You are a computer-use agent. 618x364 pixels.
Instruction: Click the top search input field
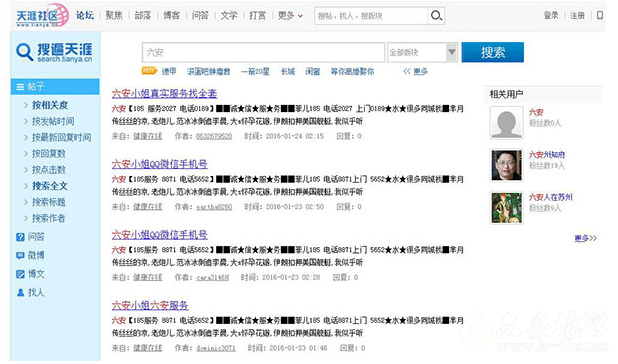371,16
